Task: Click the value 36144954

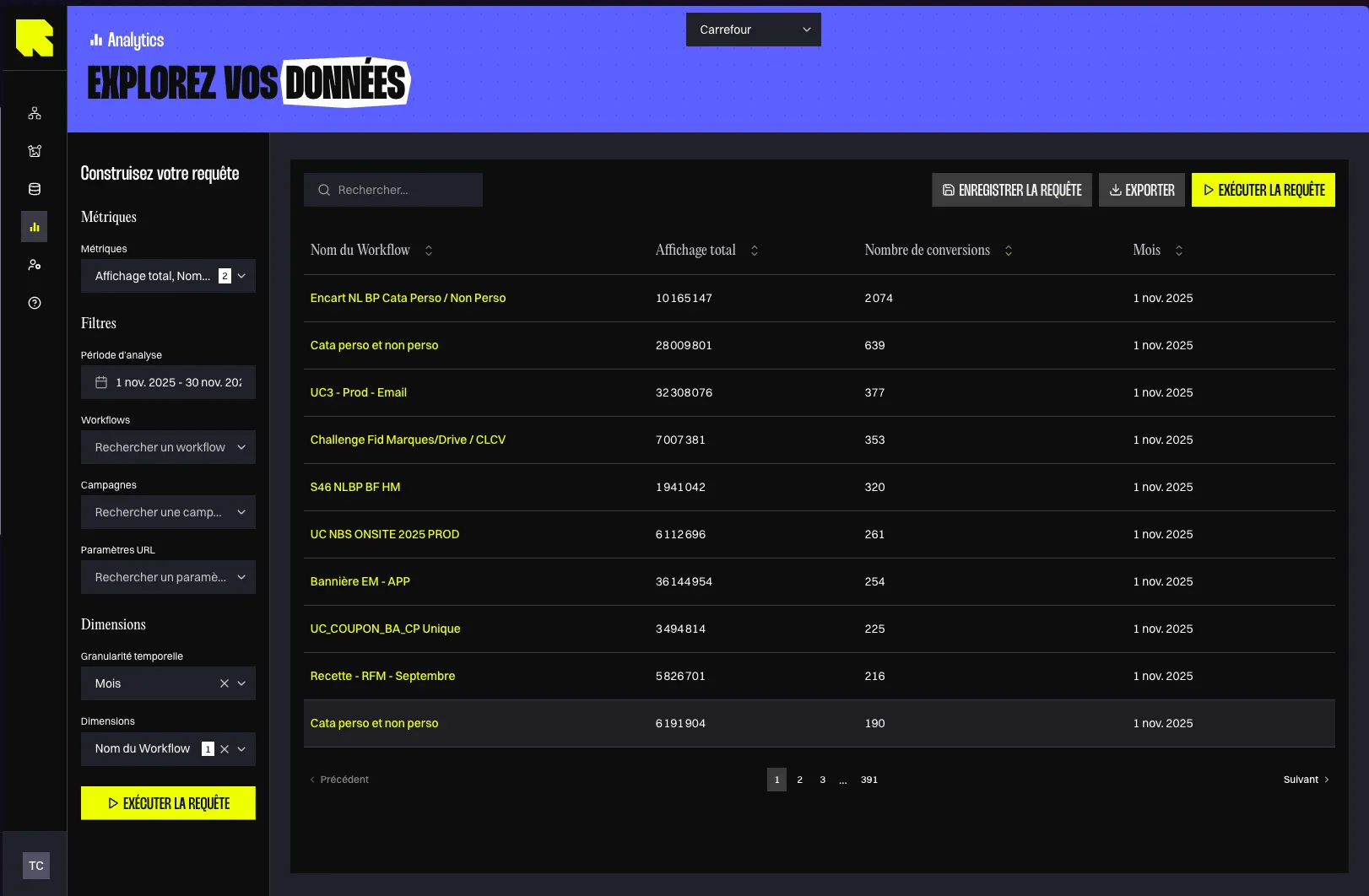Action: pos(684,581)
